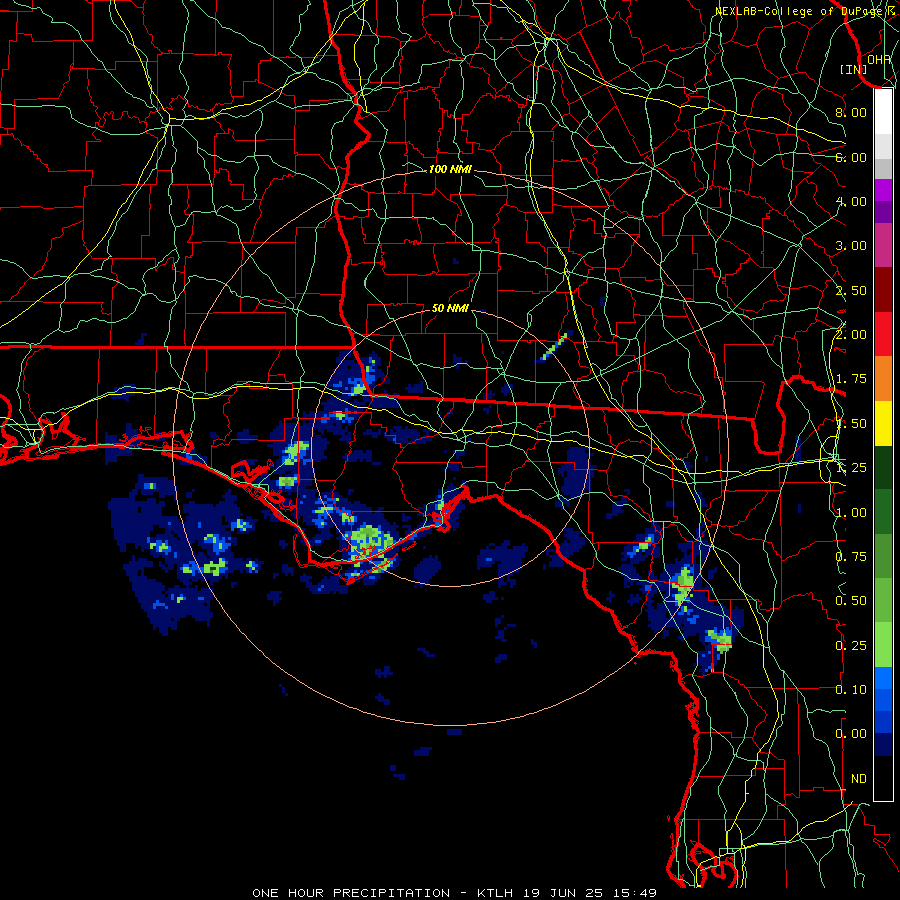Click the 19 JUN 25 date stamp
This screenshot has width=900, height=900.
(565, 893)
